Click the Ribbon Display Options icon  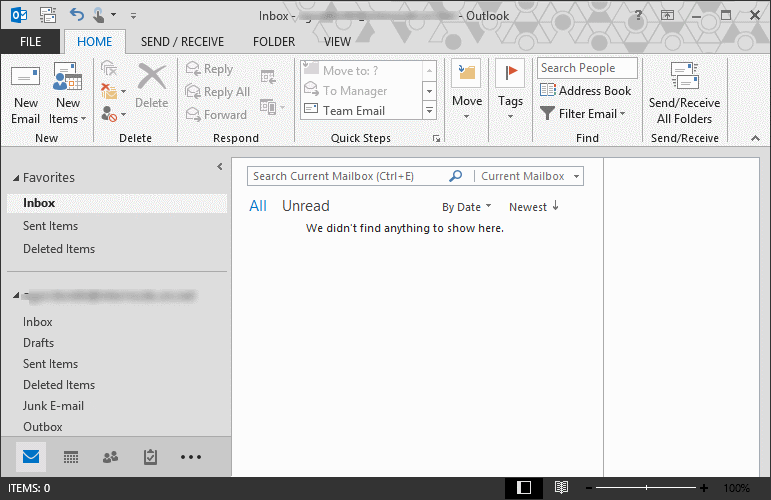click(x=667, y=15)
